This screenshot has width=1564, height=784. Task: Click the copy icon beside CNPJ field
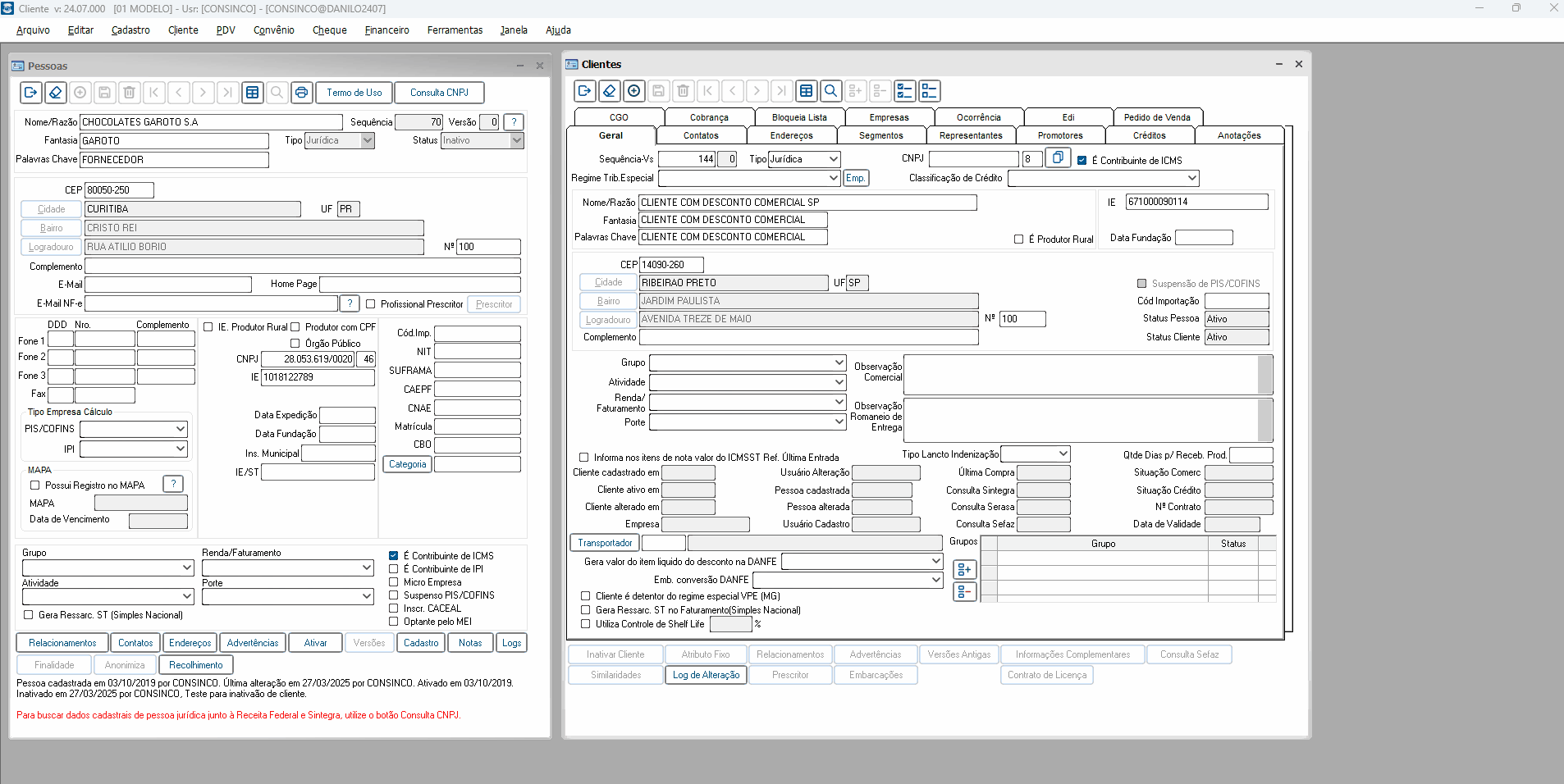point(1058,157)
